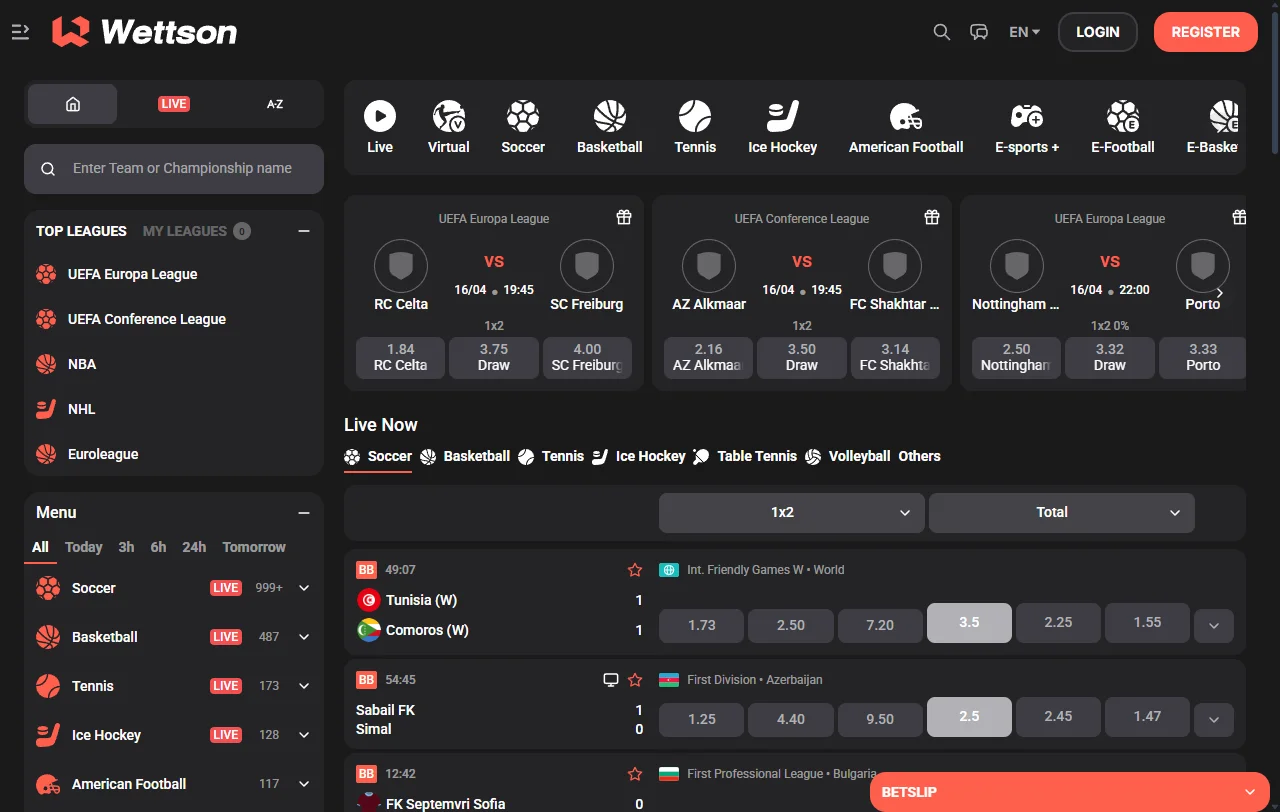Click the First Division • Azerbaijan league label
The height and width of the screenshot is (812, 1280).
[x=755, y=680]
